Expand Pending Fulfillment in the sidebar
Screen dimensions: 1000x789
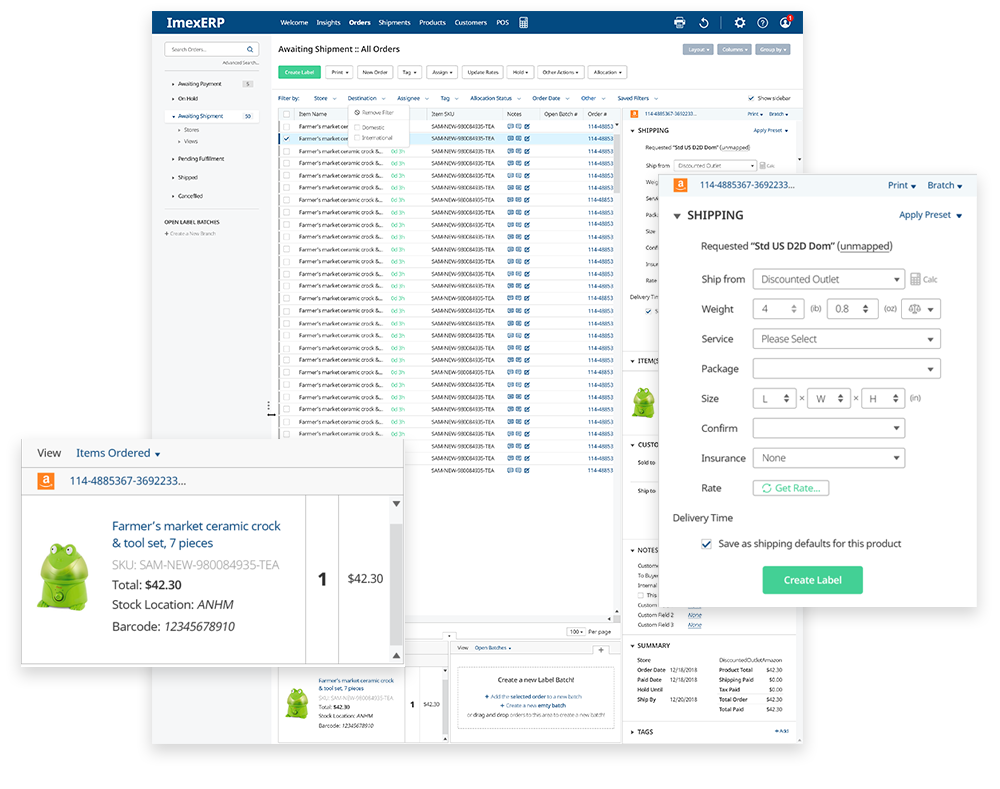click(173, 159)
